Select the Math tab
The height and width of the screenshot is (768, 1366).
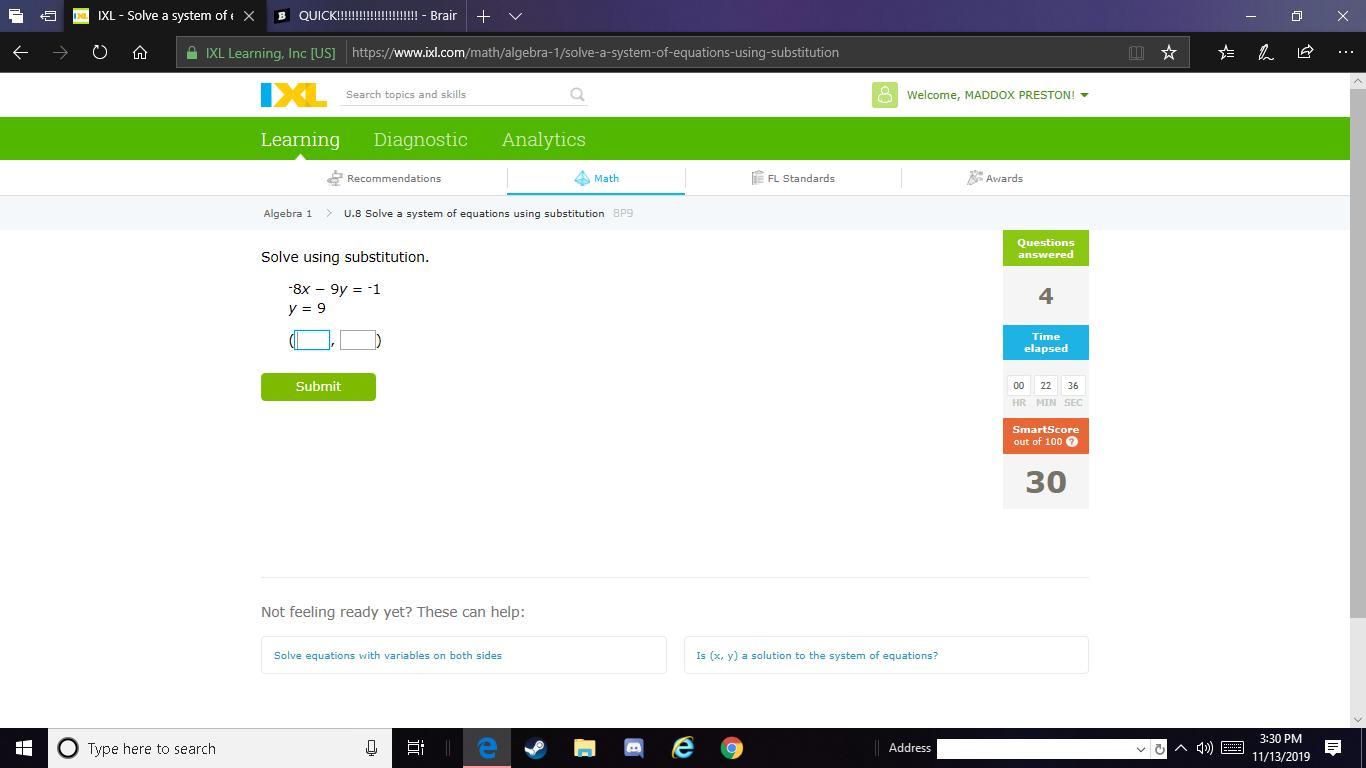(x=596, y=178)
